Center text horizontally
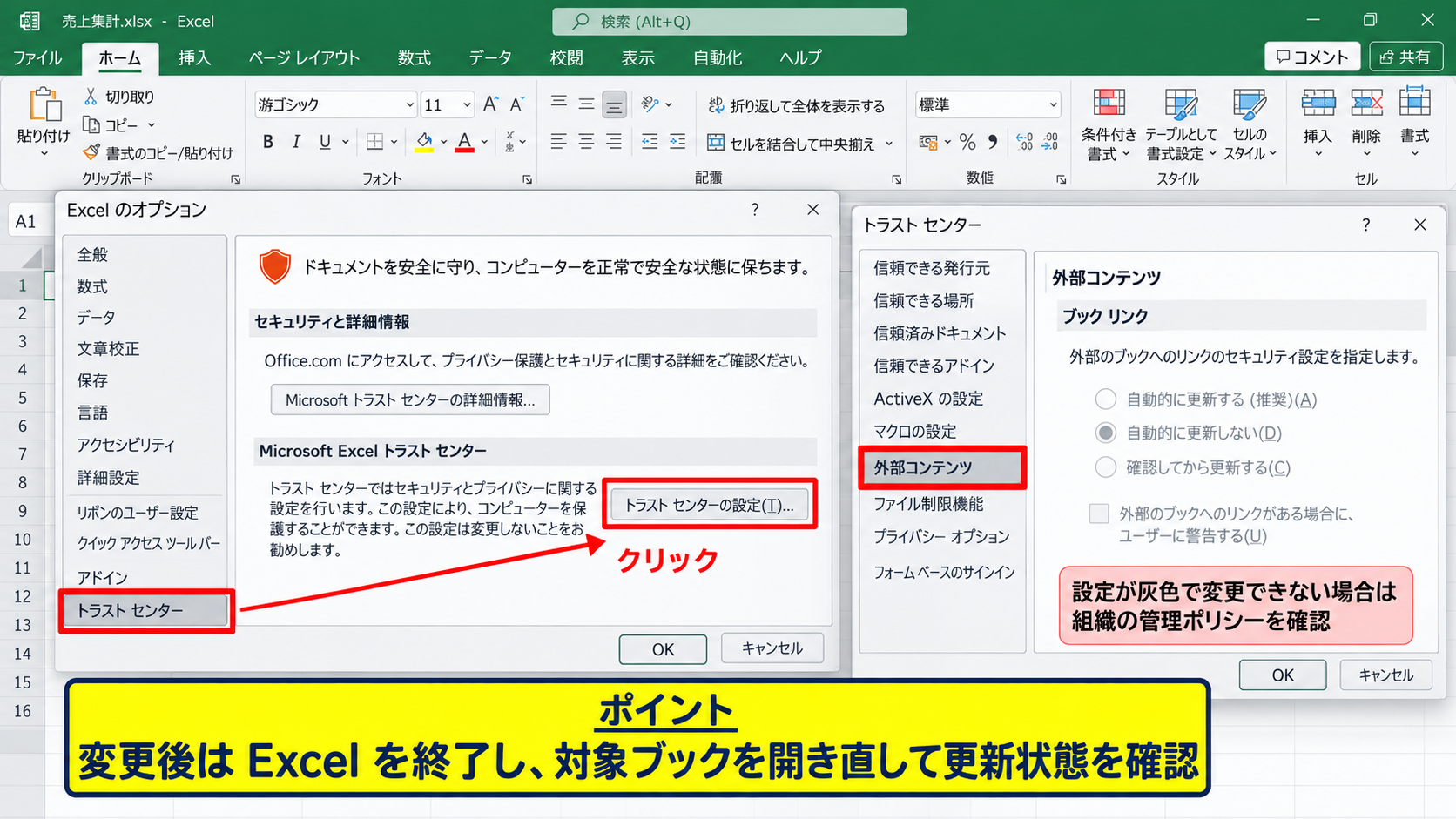This screenshot has width=1456, height=819. [587, 141]
